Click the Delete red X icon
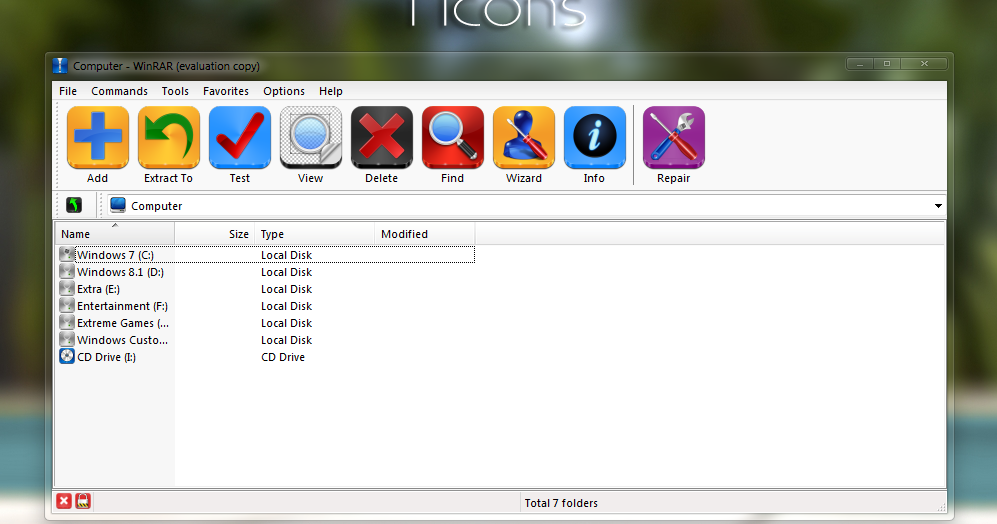Screen dimensions: 997x524 click(x=382, y=137)
